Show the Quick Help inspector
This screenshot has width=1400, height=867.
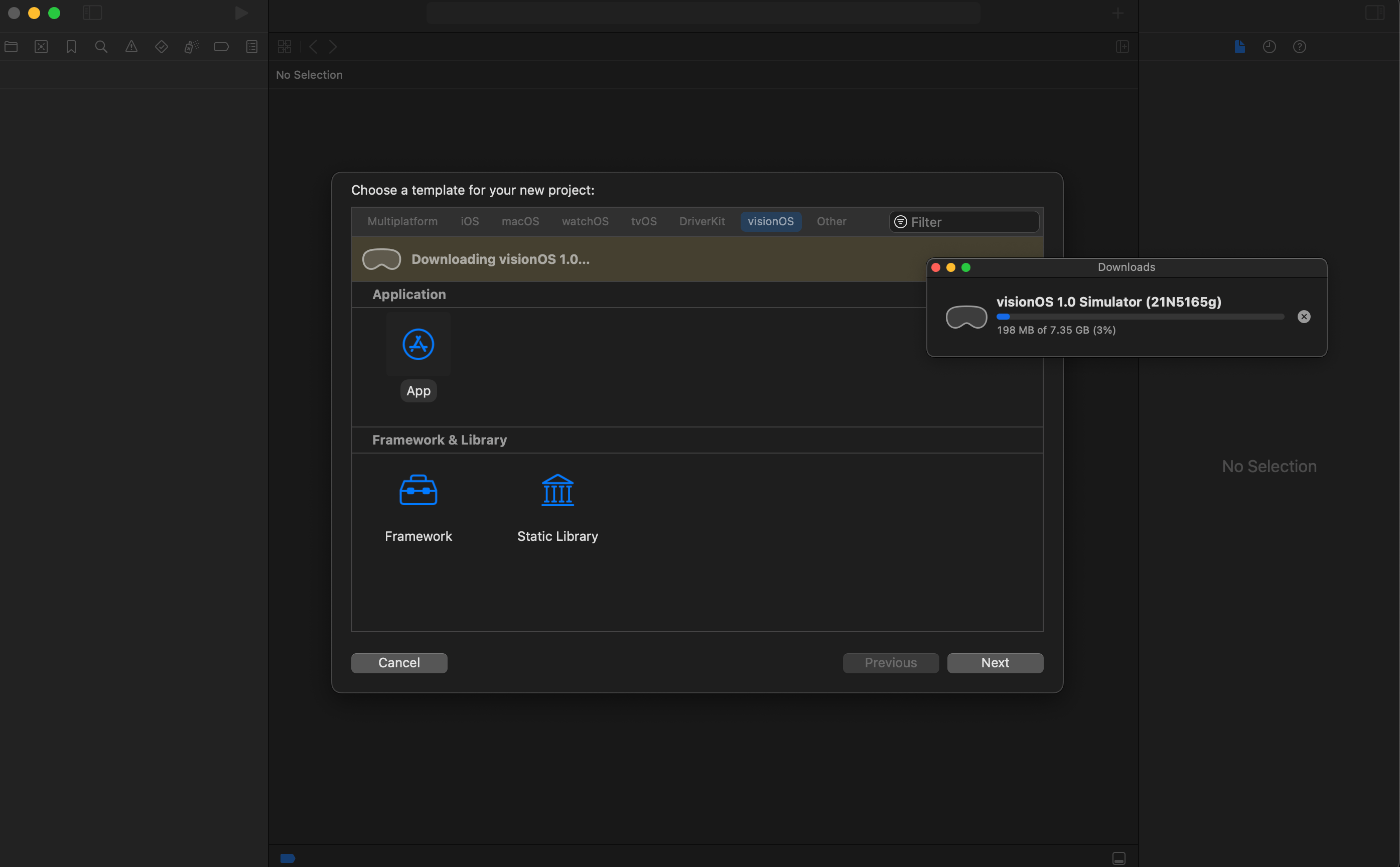1299,47
